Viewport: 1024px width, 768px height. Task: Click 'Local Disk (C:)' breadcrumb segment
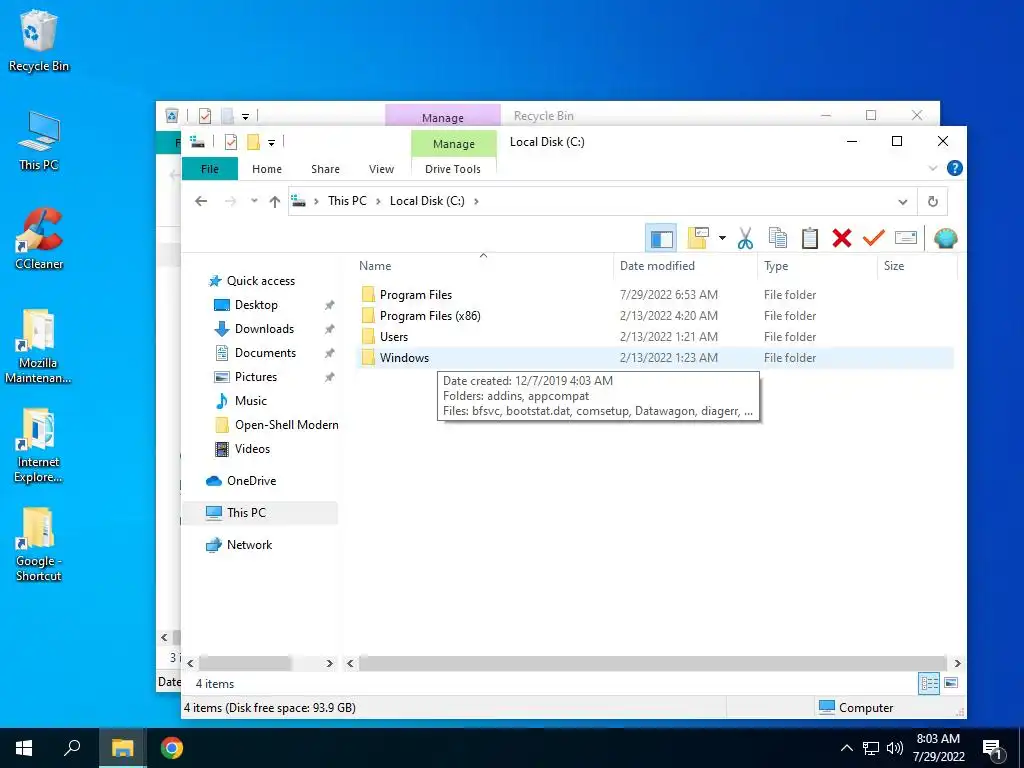click(x=427, y=201)
